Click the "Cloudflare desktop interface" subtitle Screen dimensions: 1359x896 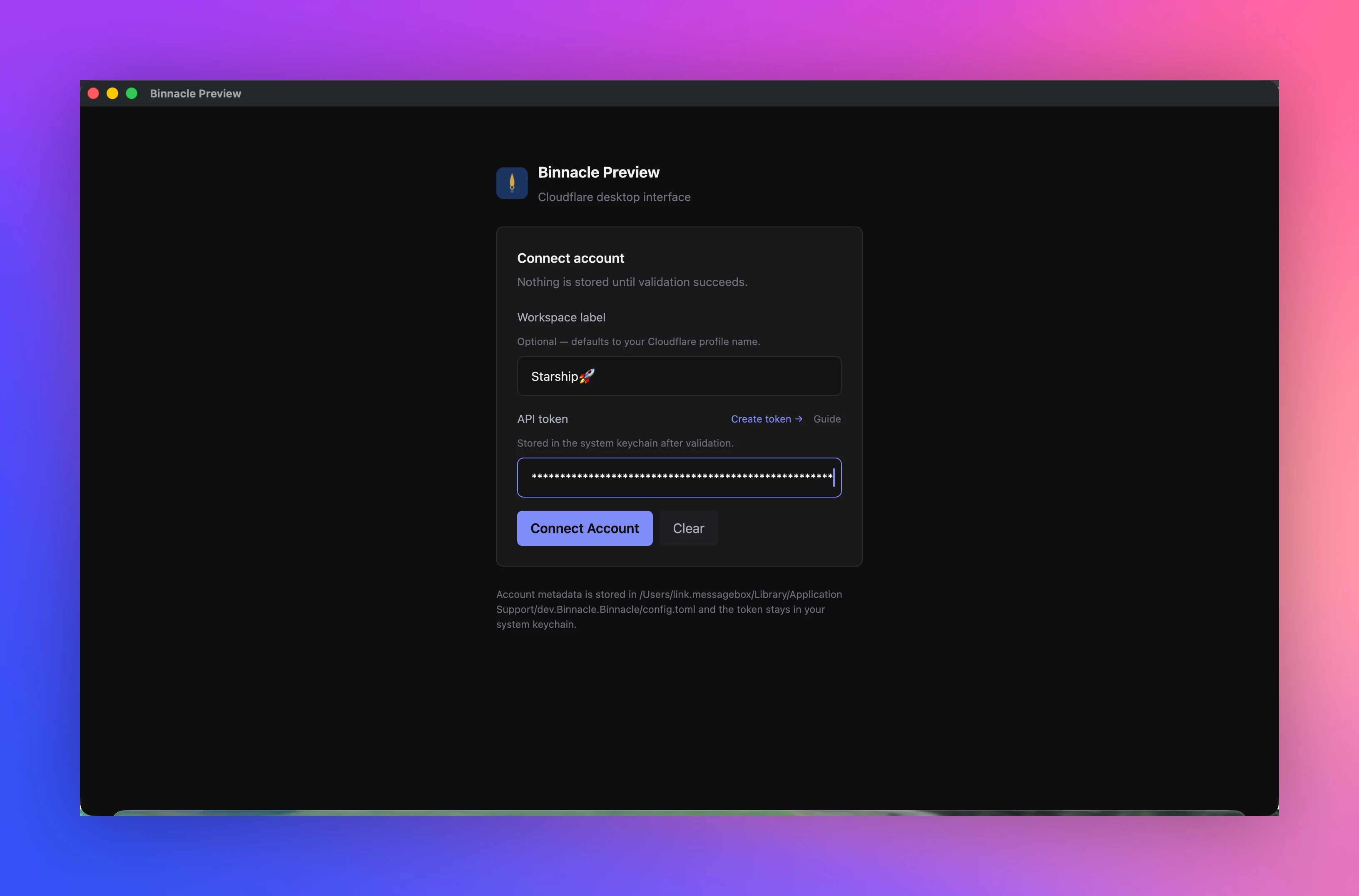614,197
